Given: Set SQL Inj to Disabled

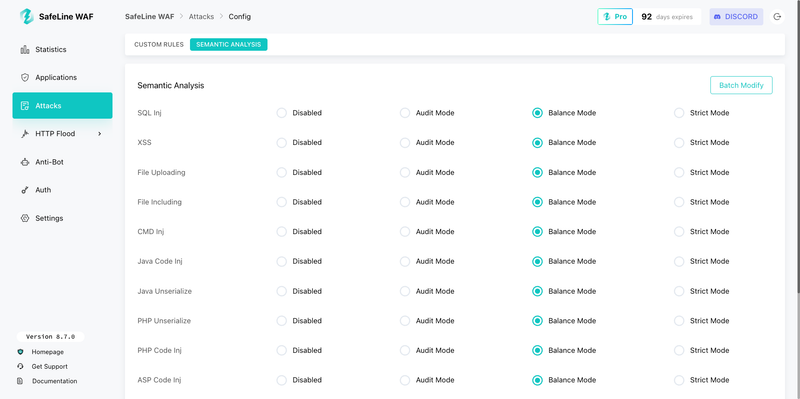Looking at the screenshot, I should pos(282,113).
